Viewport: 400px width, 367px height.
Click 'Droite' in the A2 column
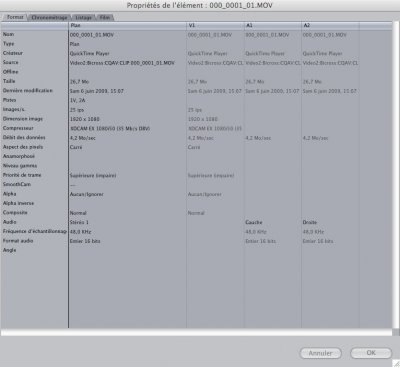click(x=310, y=222)
